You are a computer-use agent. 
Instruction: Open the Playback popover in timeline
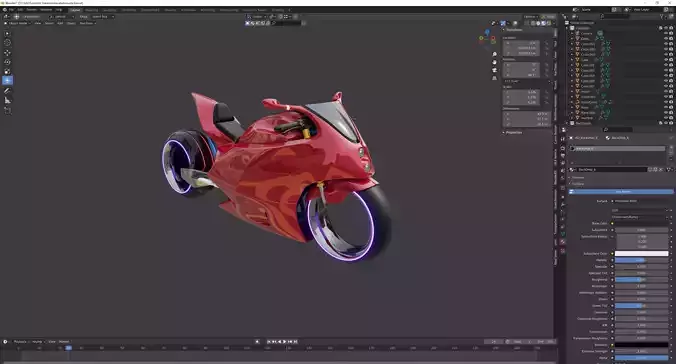[x=21, y=342]
